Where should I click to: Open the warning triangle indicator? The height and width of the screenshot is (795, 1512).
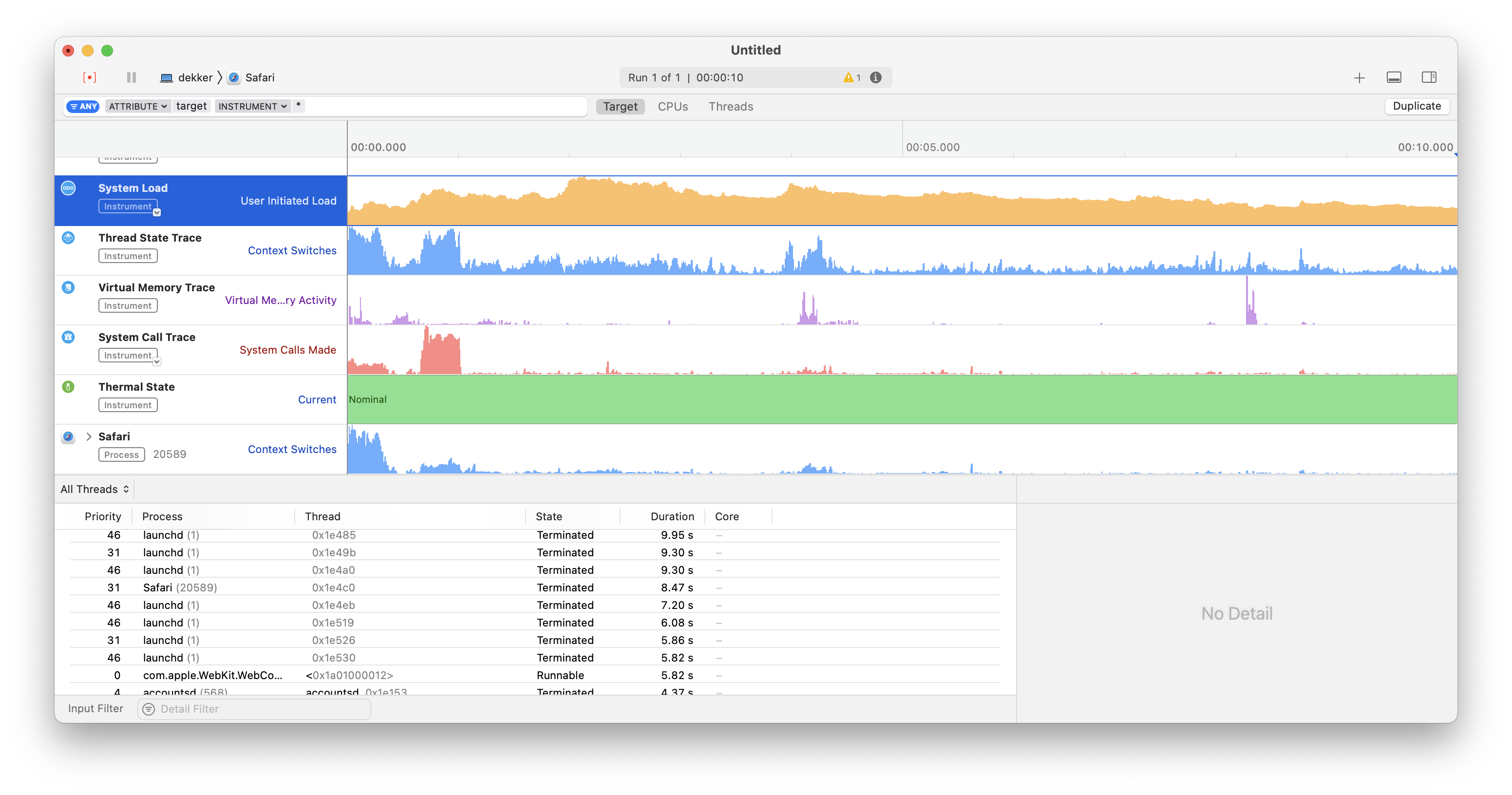pyautogui.click(x=848, y=77)
